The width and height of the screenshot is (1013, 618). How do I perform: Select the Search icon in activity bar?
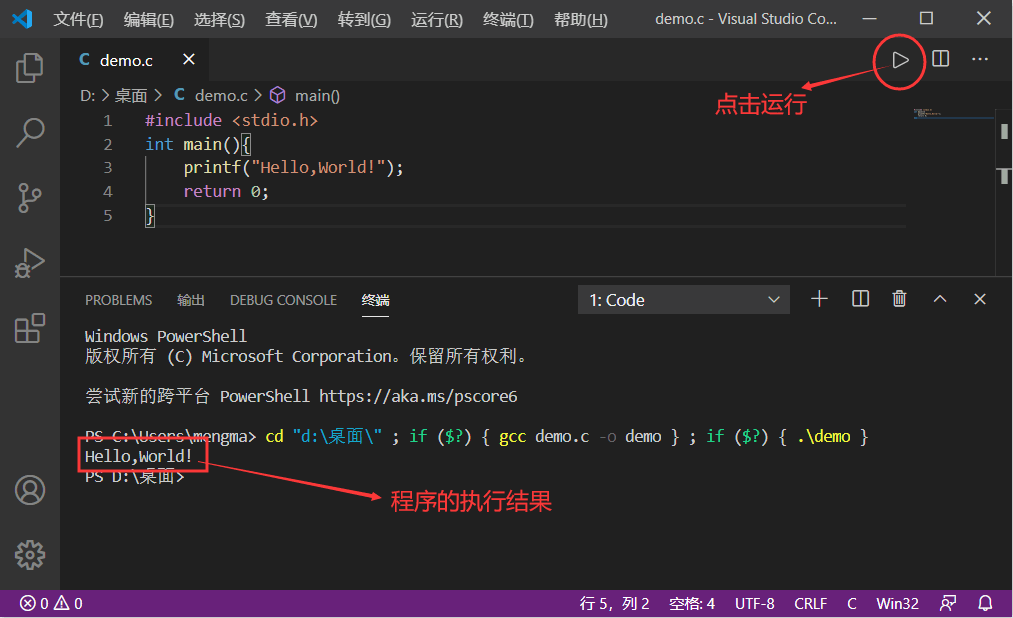(x=29, y=132)
